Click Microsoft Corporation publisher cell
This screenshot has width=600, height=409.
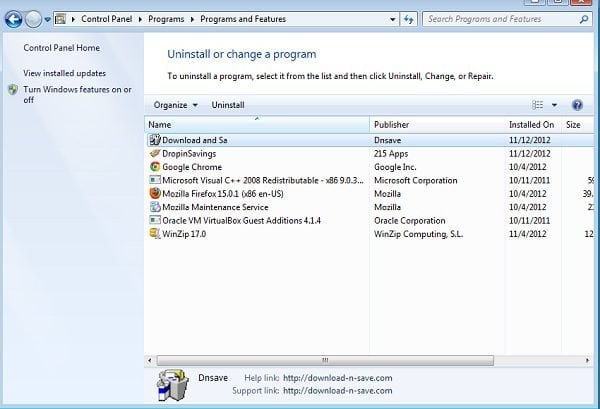pos(416,180)
